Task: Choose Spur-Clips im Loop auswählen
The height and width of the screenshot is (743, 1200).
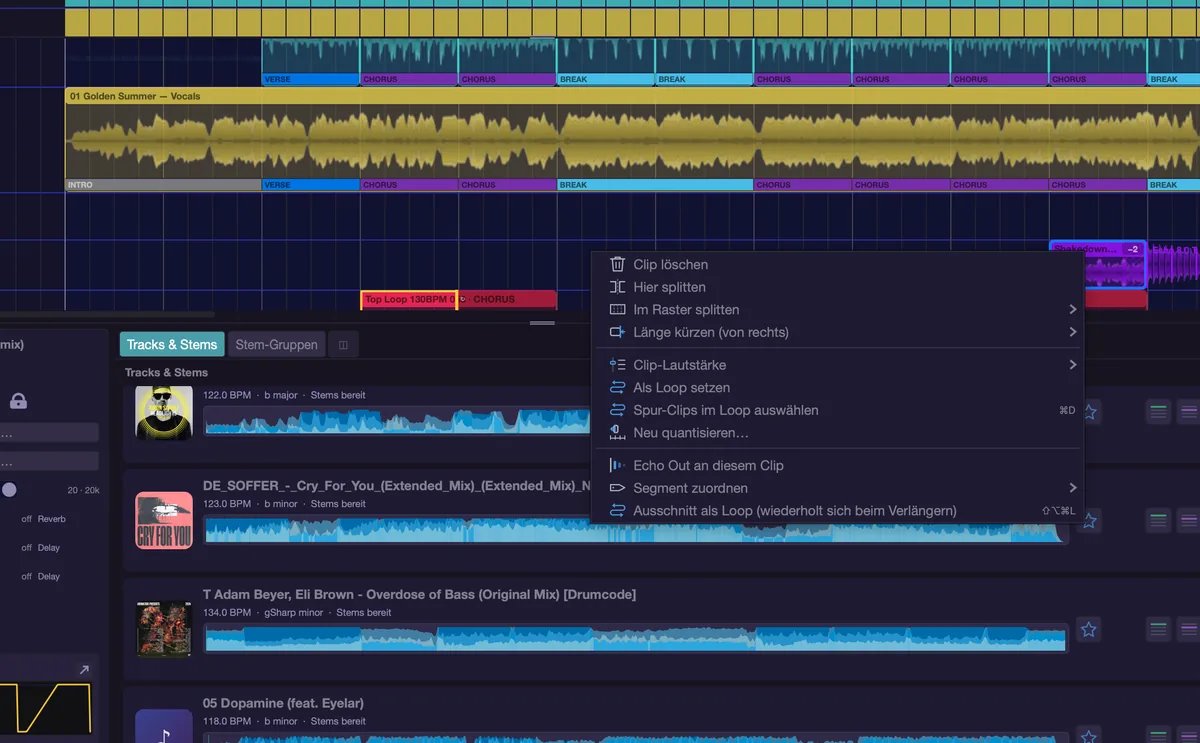Action: pos(839,410)
